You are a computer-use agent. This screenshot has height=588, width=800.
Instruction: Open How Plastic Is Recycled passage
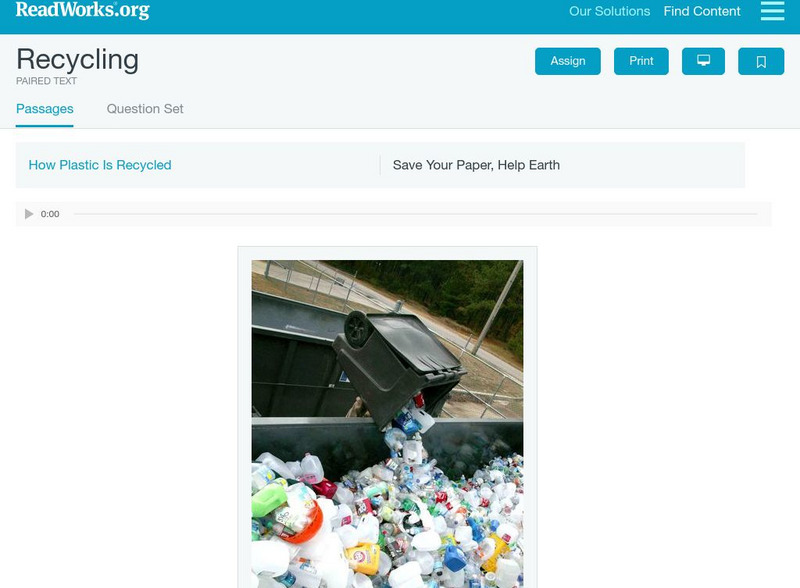pyautogui.click(x=100, y=165)
